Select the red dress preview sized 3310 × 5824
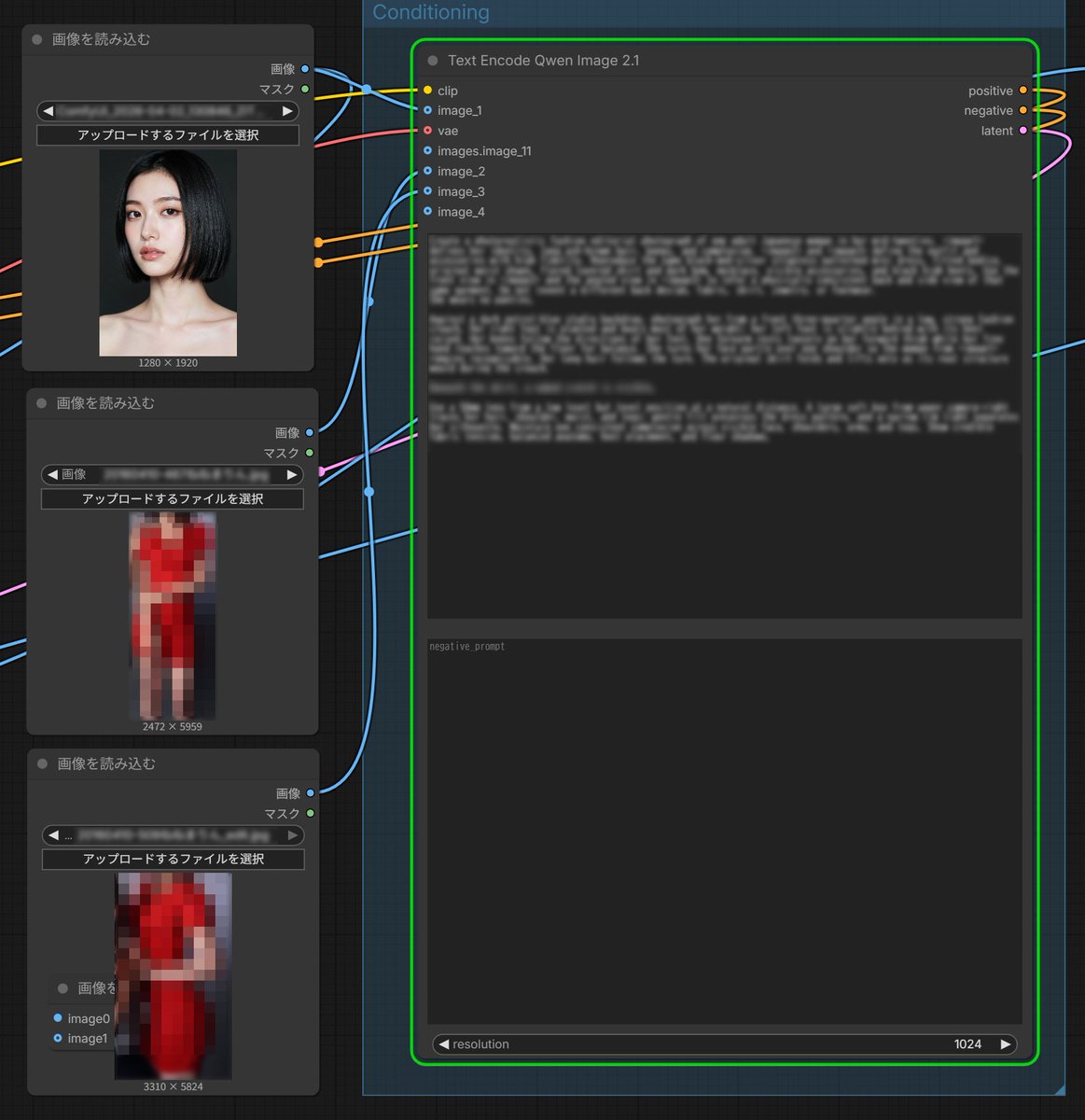The height and width of the screenshot is (1120, 1085). [x=174, y=976]
